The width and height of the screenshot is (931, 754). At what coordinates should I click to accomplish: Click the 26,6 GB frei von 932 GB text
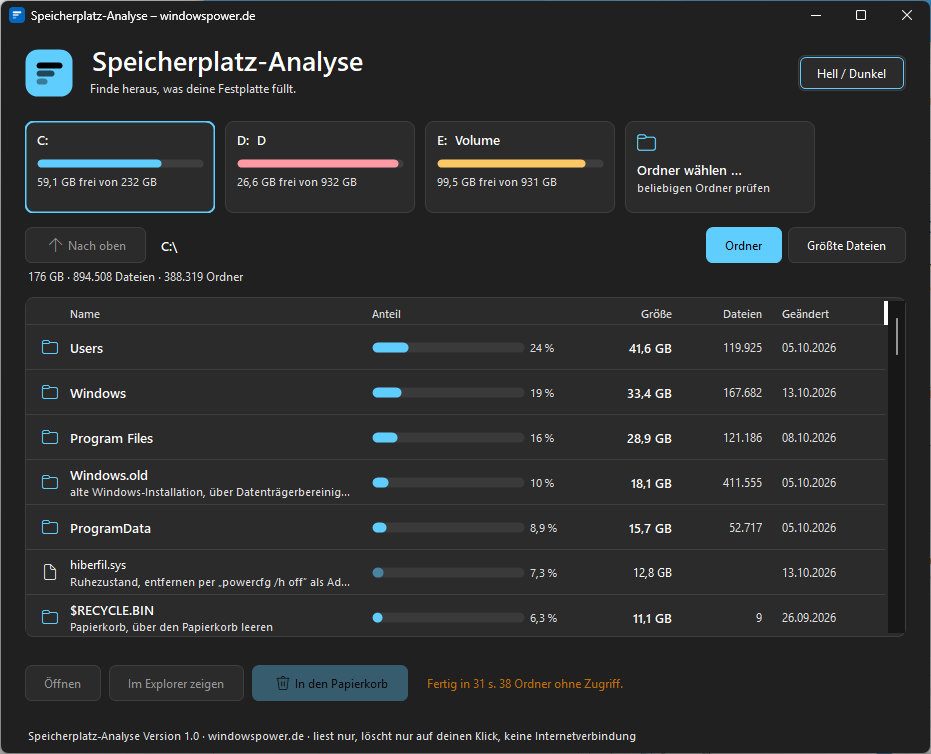pos(297,182)
